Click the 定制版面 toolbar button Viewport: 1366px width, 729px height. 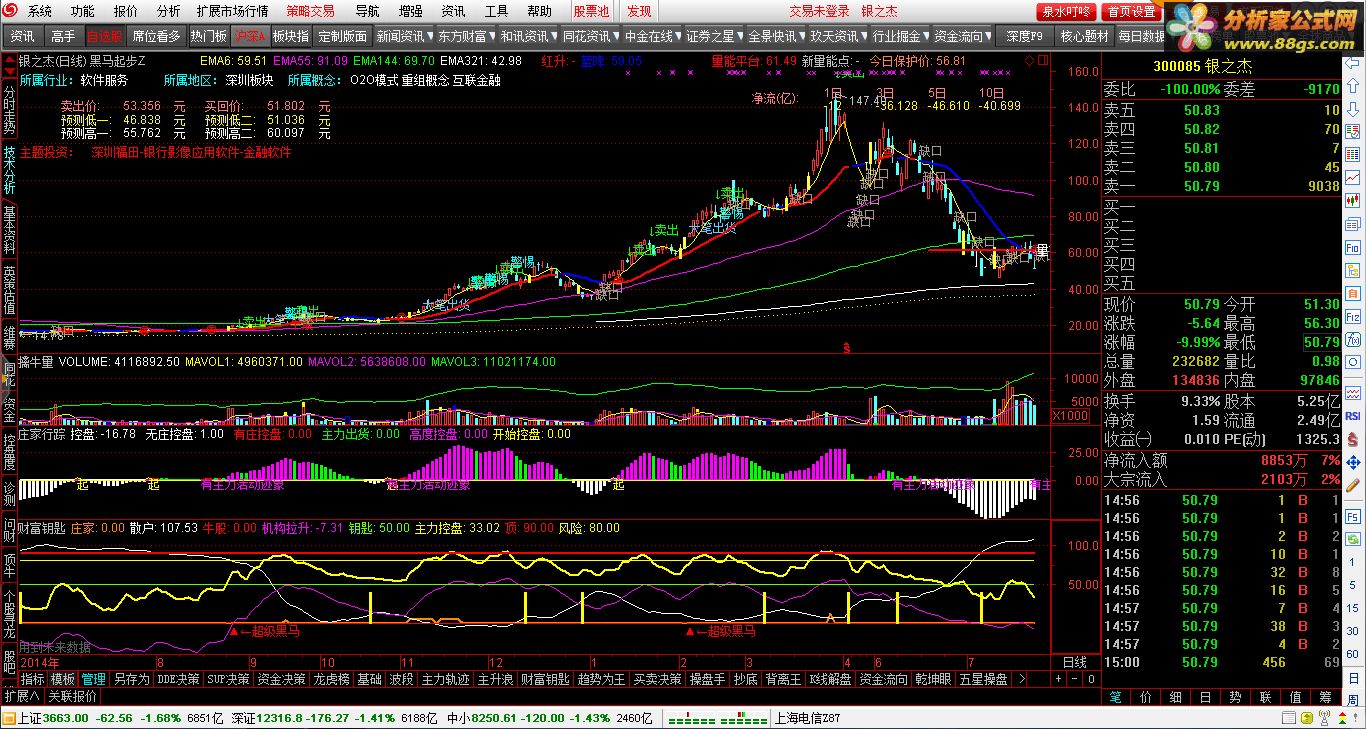coord(343,36)
